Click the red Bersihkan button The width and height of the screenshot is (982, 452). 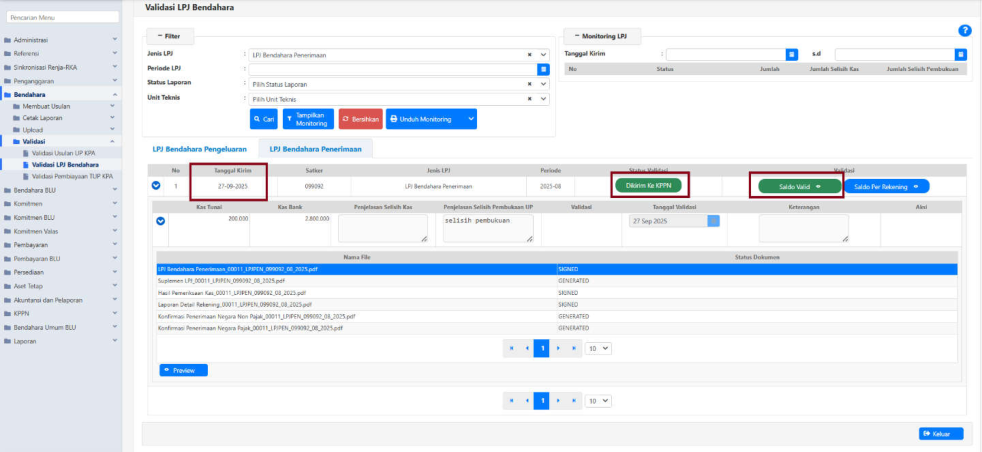click(361, 119)
